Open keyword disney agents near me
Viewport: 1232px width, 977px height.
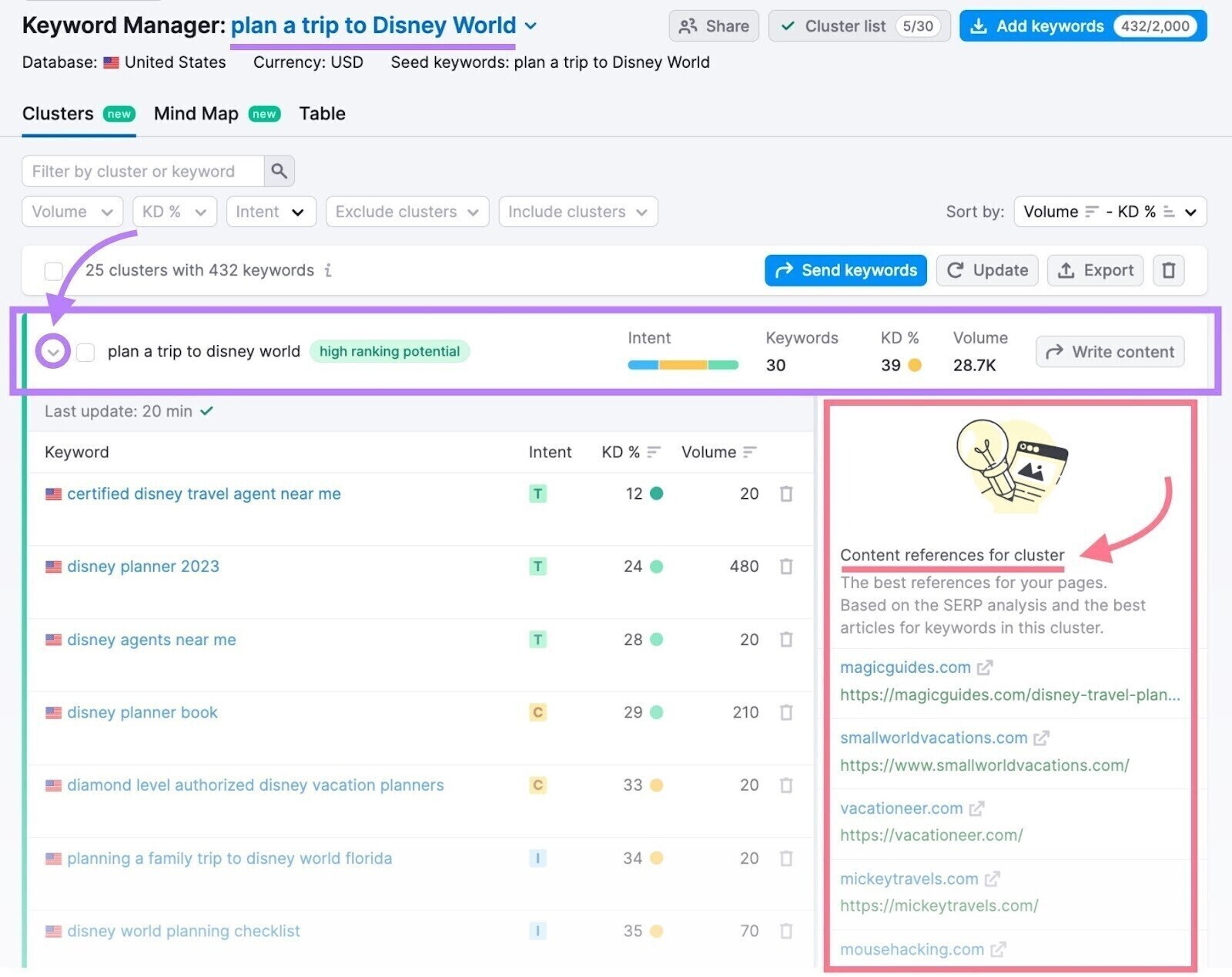pos(152,640)
